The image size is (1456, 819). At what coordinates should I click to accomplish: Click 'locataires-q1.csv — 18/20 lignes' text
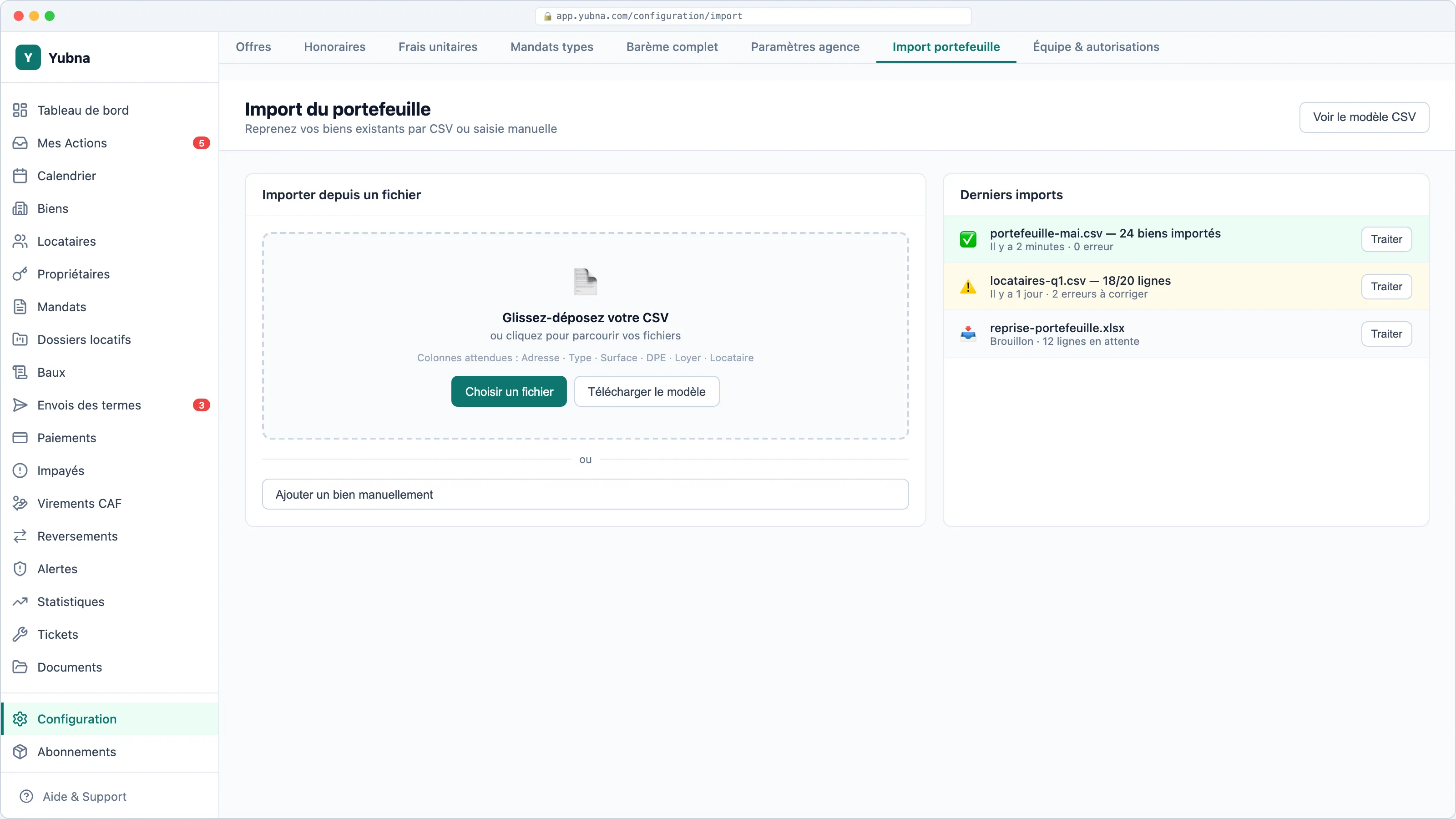(x=1080, y=281)
